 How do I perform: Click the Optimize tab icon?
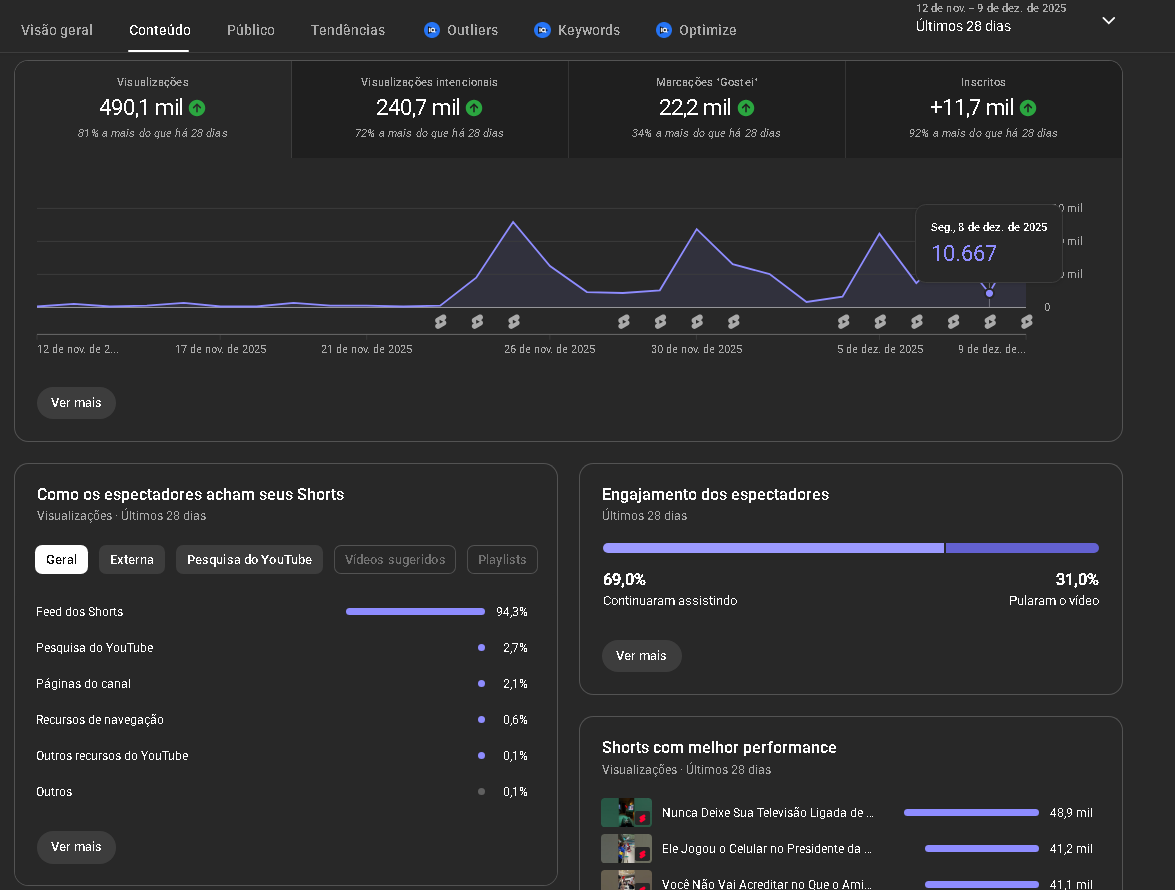[664, 30]
